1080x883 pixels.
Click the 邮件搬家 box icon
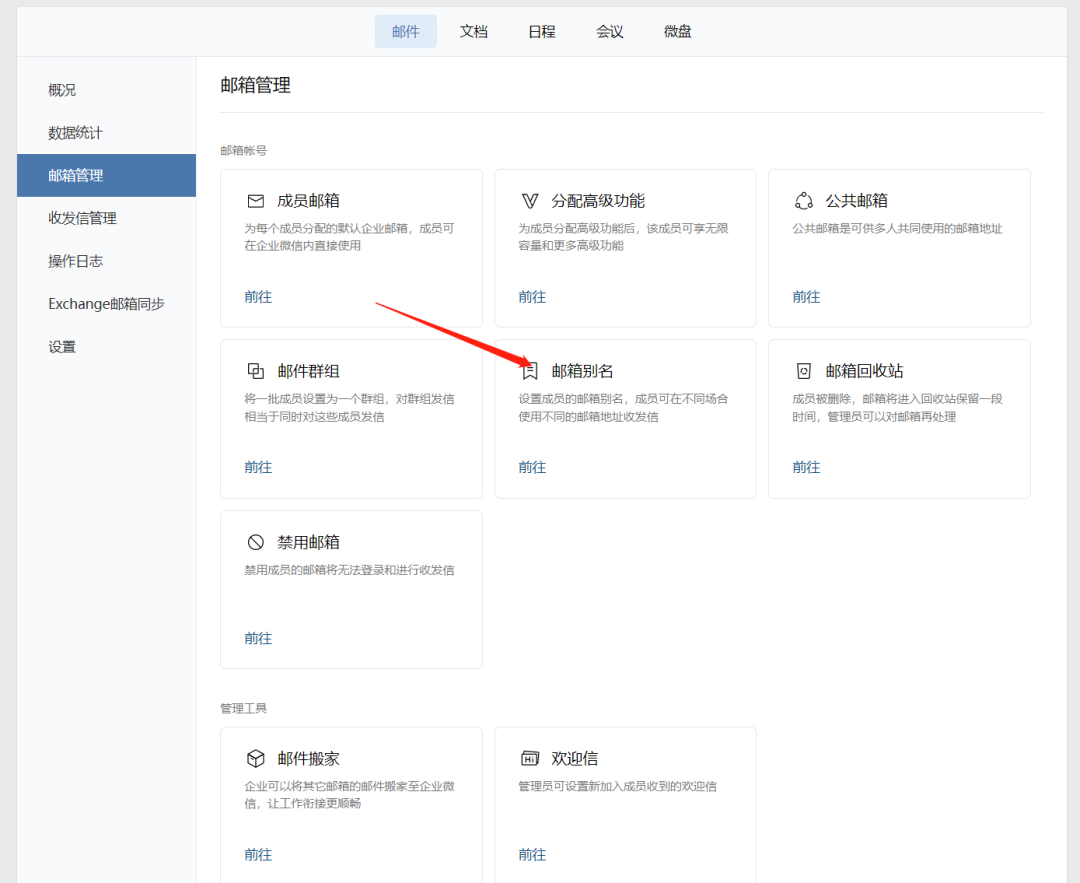[x=256, y=759]
